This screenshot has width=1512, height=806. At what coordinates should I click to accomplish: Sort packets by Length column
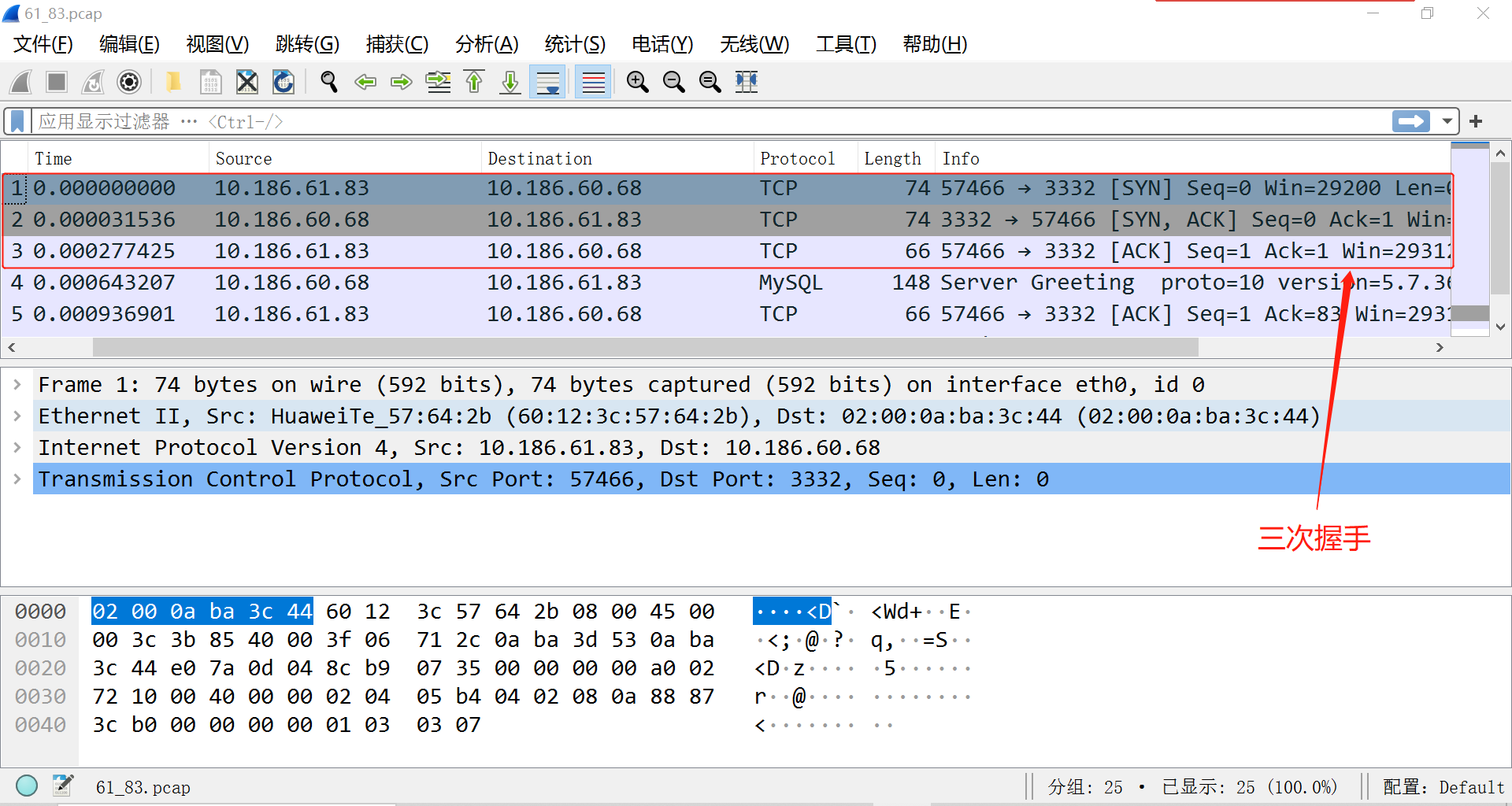click(x=896, y=158)
